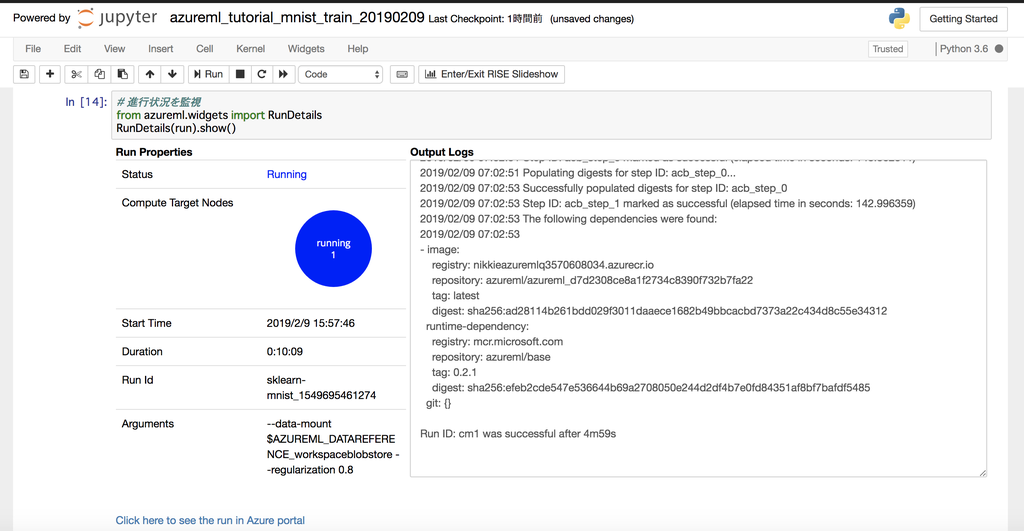
Task: Insert cell below with plus icon
Action: tap(50, 74)
